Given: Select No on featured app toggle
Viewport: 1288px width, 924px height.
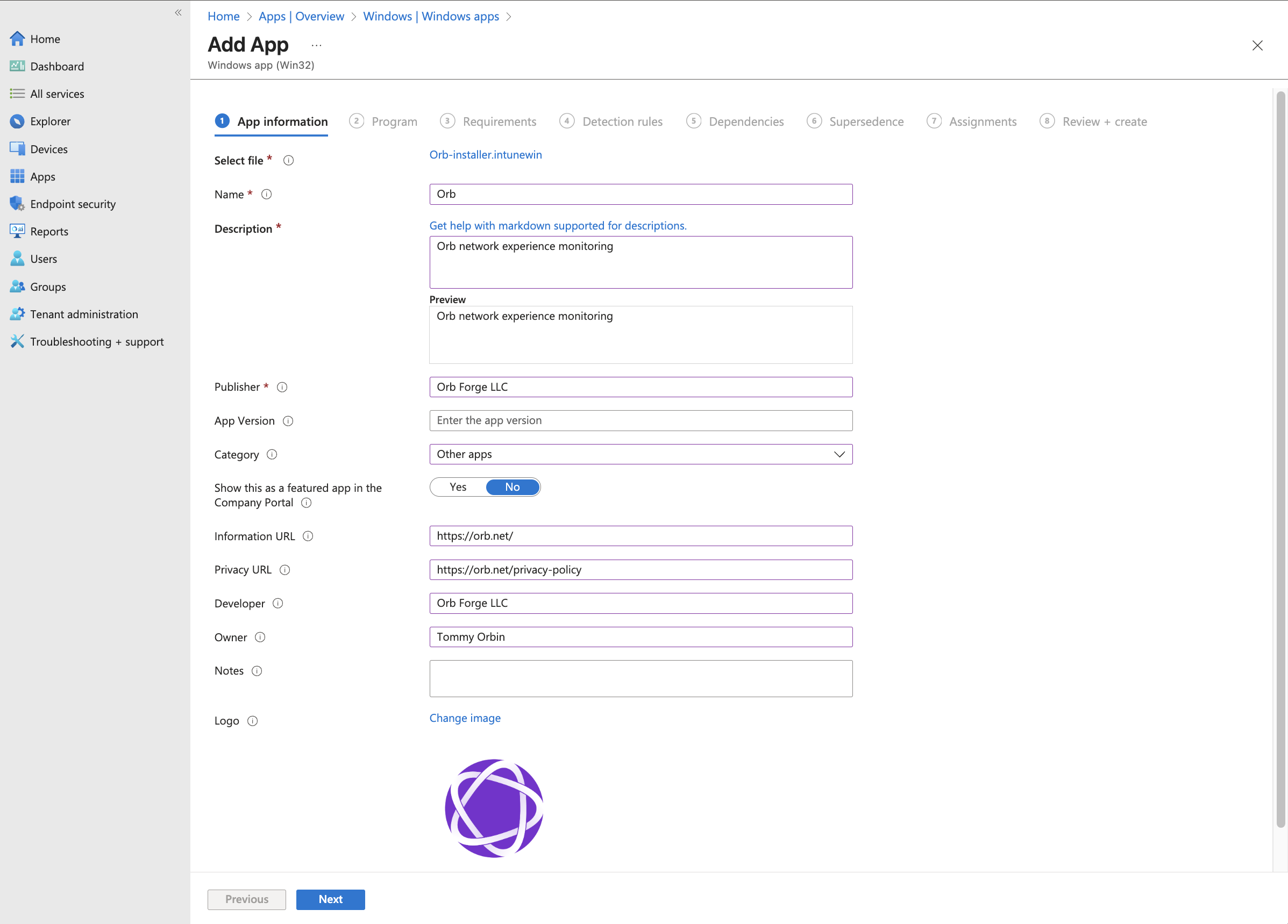Looking at the screenshot, I should click(513, 487).
